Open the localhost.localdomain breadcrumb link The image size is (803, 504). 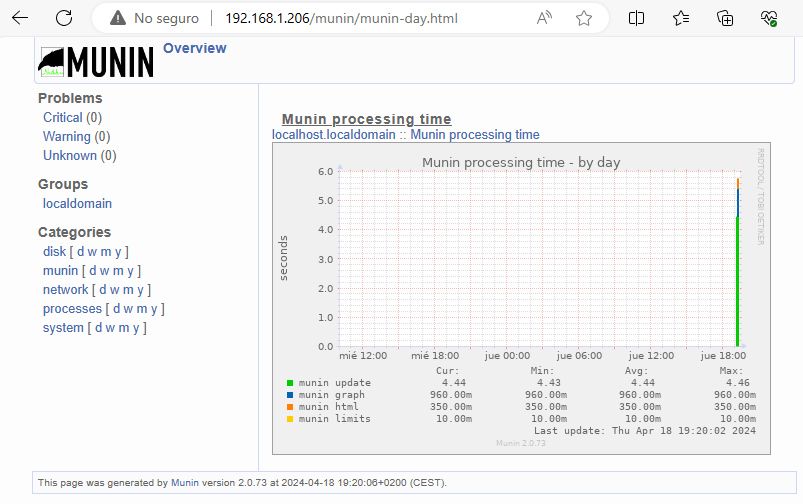[x=334, y=134]
